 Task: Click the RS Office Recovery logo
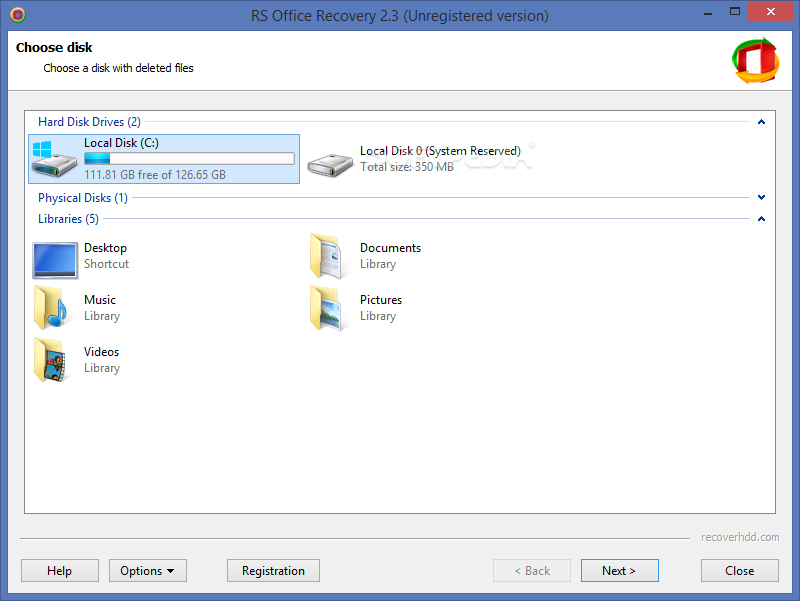click(756, 61)
